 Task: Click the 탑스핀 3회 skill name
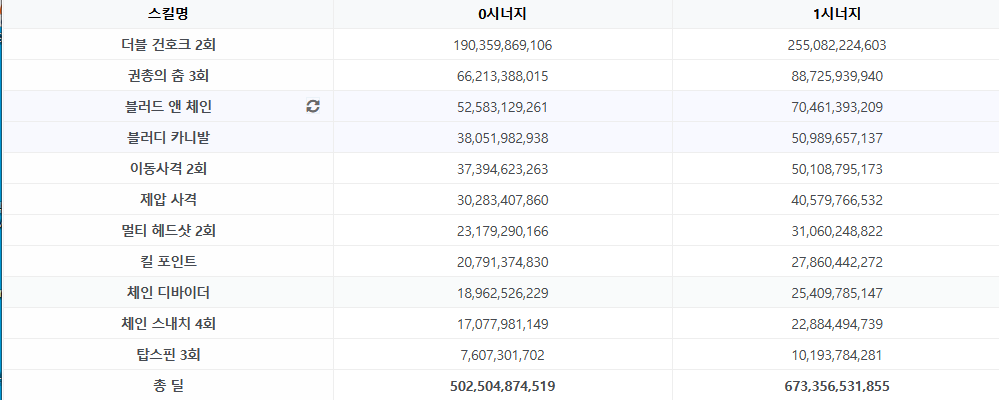pos(168,355)
